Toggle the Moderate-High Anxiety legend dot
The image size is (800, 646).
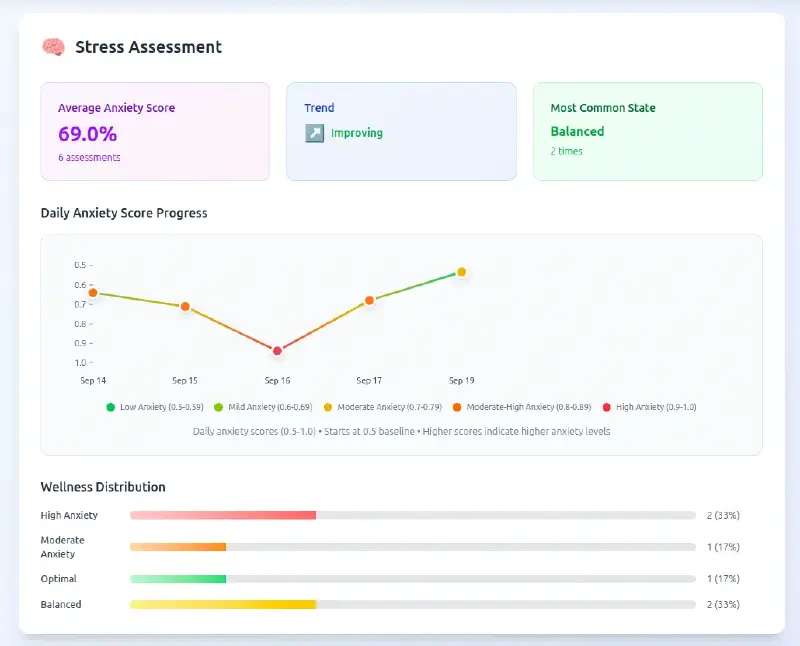[457, 407]
